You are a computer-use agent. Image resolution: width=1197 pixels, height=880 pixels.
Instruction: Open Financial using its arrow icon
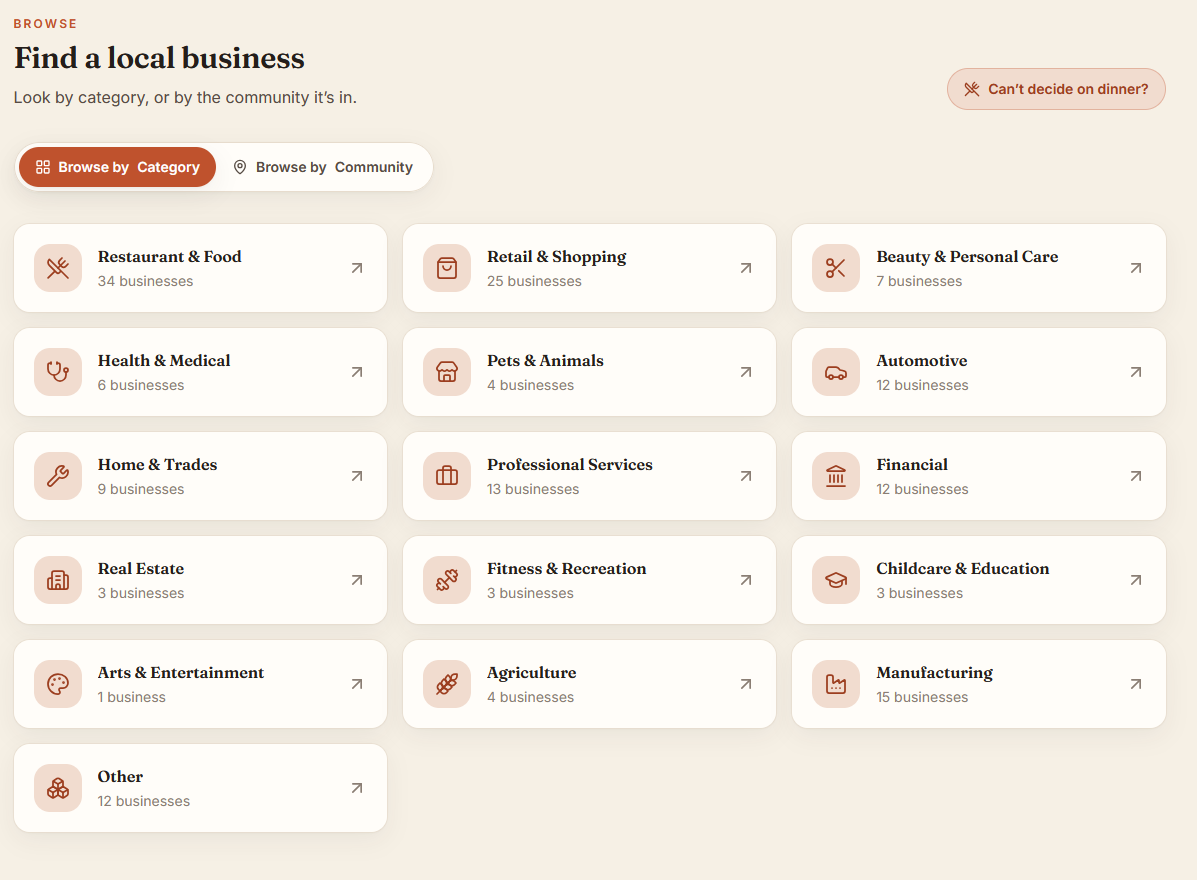coord(1136,476)
